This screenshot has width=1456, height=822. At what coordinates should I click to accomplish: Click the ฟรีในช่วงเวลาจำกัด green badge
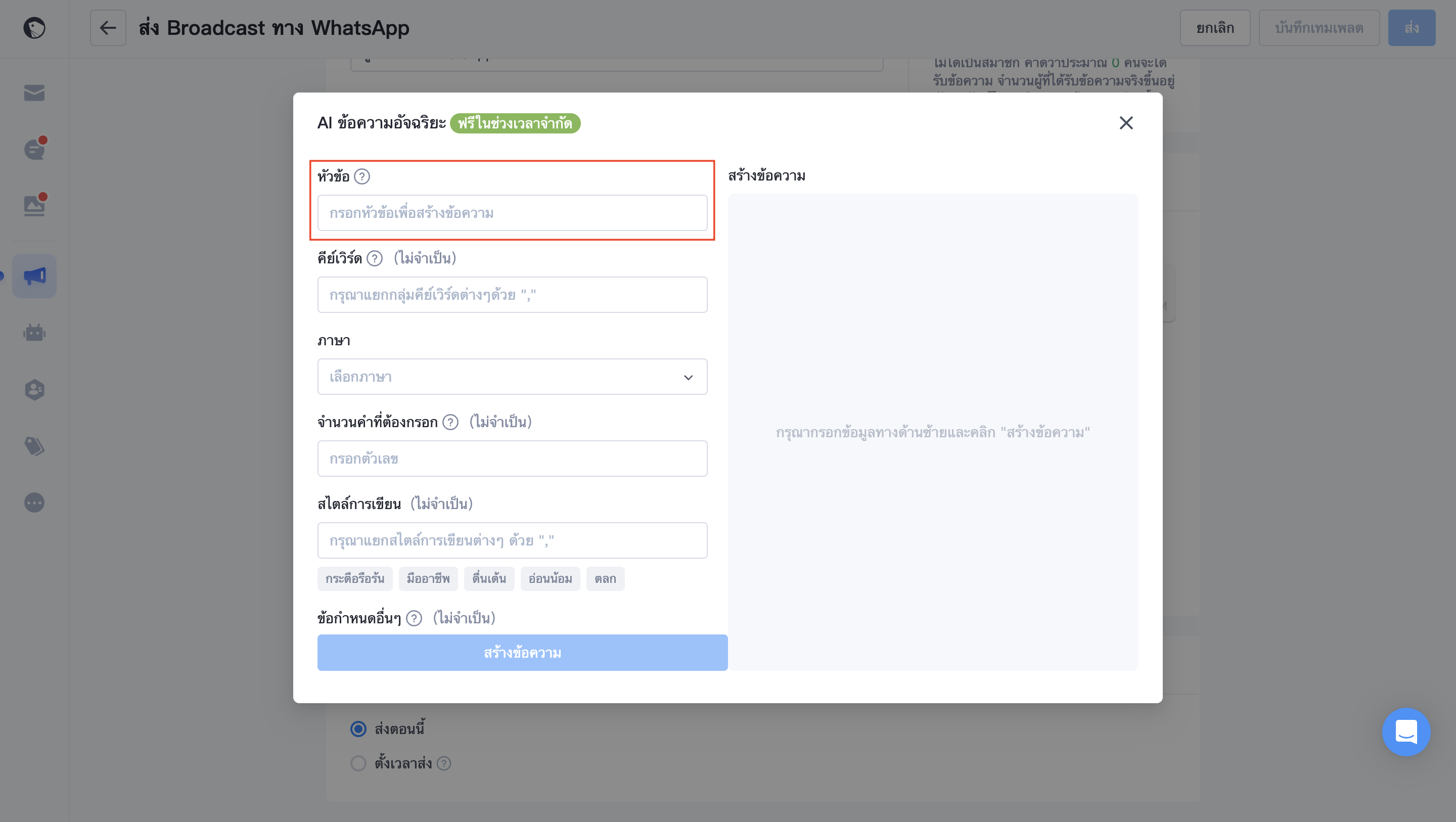515,123
